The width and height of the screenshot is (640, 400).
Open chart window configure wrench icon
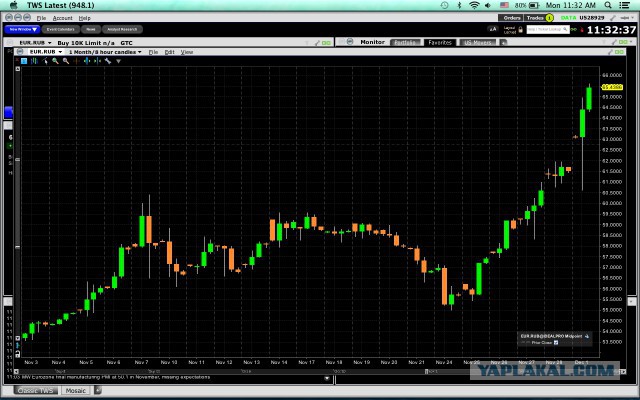611,52
